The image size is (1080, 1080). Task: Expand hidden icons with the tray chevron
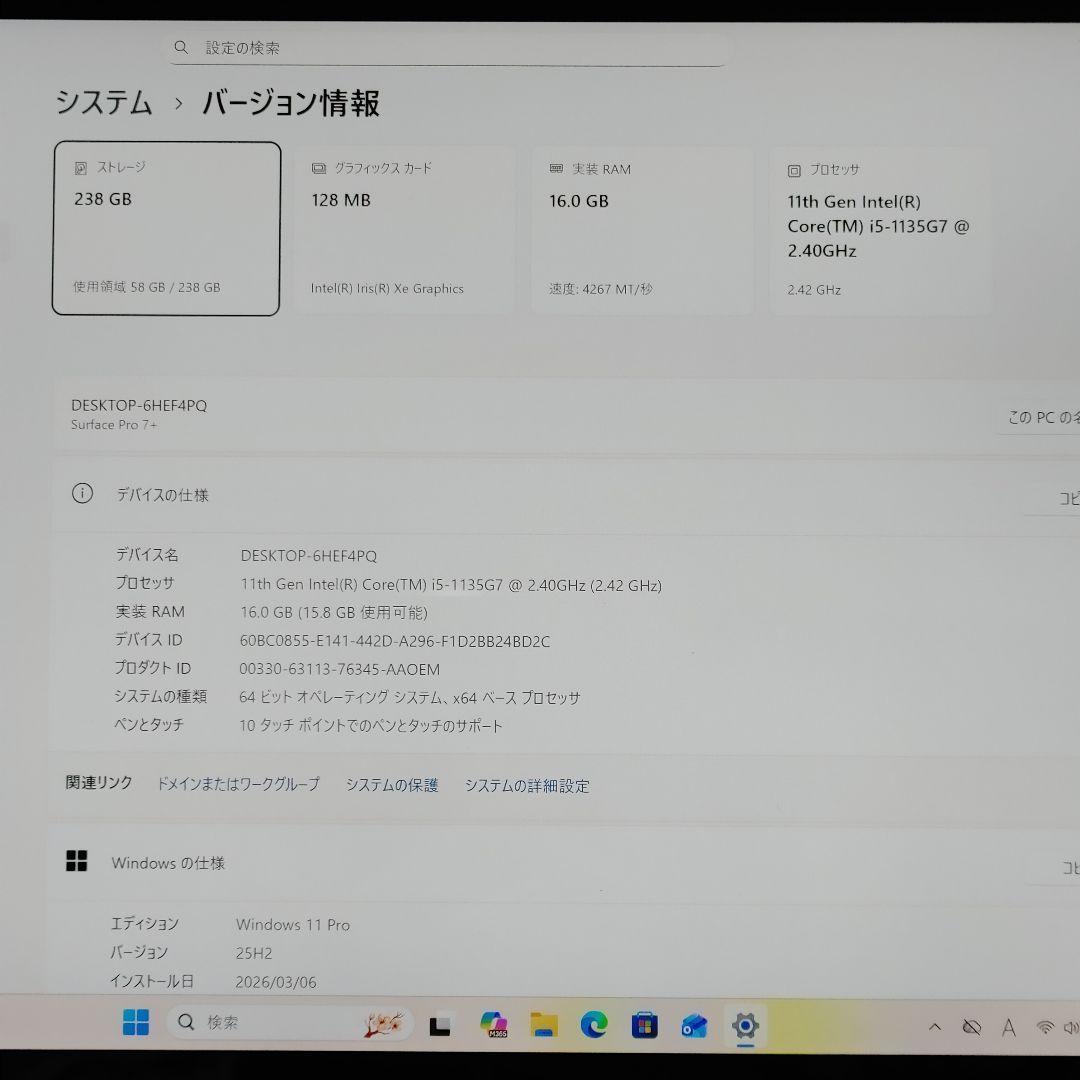[934, 1026]
